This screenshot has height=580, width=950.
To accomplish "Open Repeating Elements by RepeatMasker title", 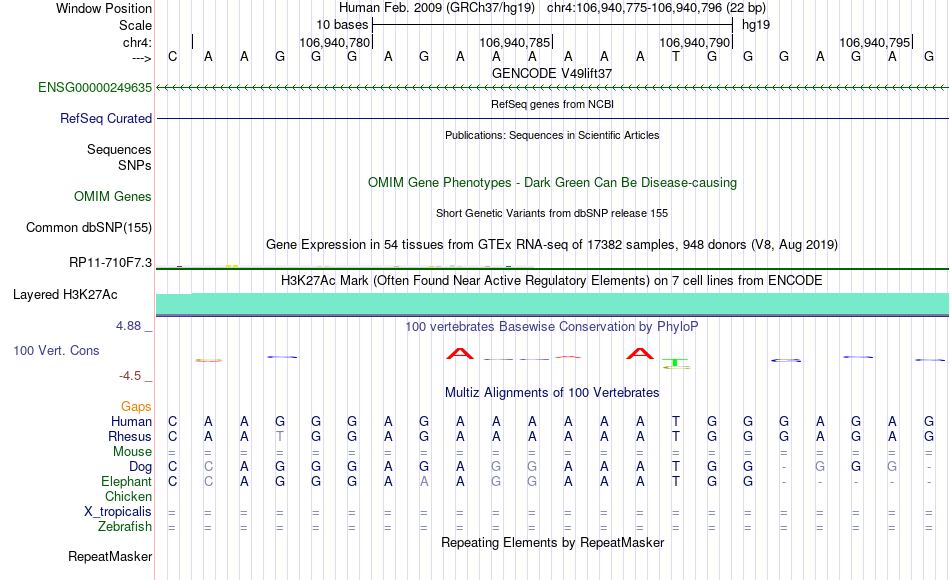I will [552, 542].
